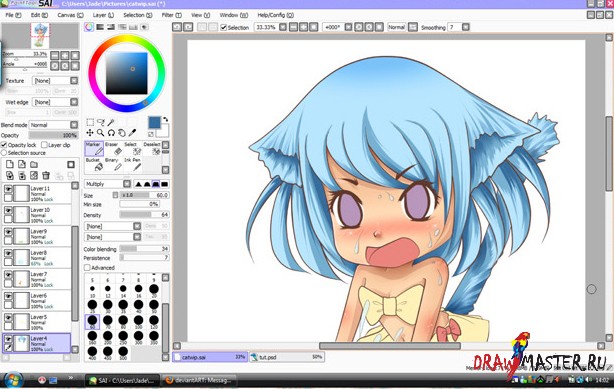
Task: Swap foreground and background colors
Action: pyautogui.click(x=166, y=119)
